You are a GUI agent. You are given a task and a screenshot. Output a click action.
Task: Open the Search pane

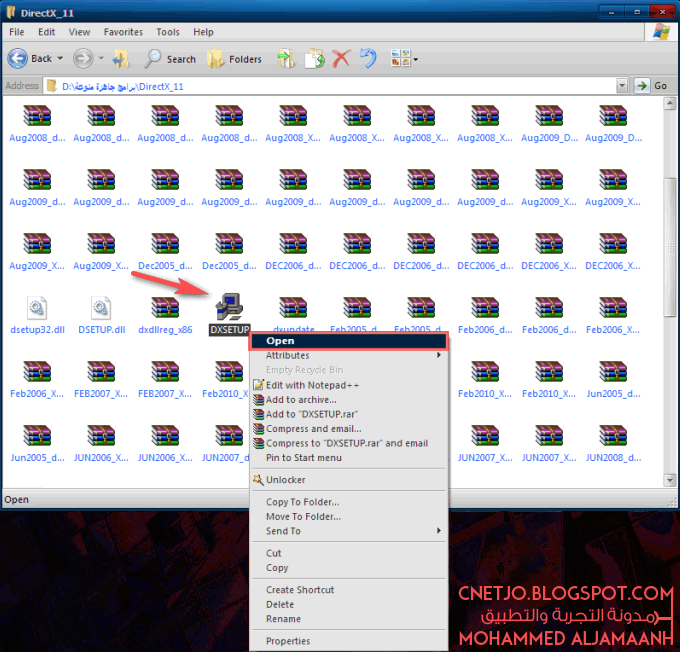click(x=170, y=59)
